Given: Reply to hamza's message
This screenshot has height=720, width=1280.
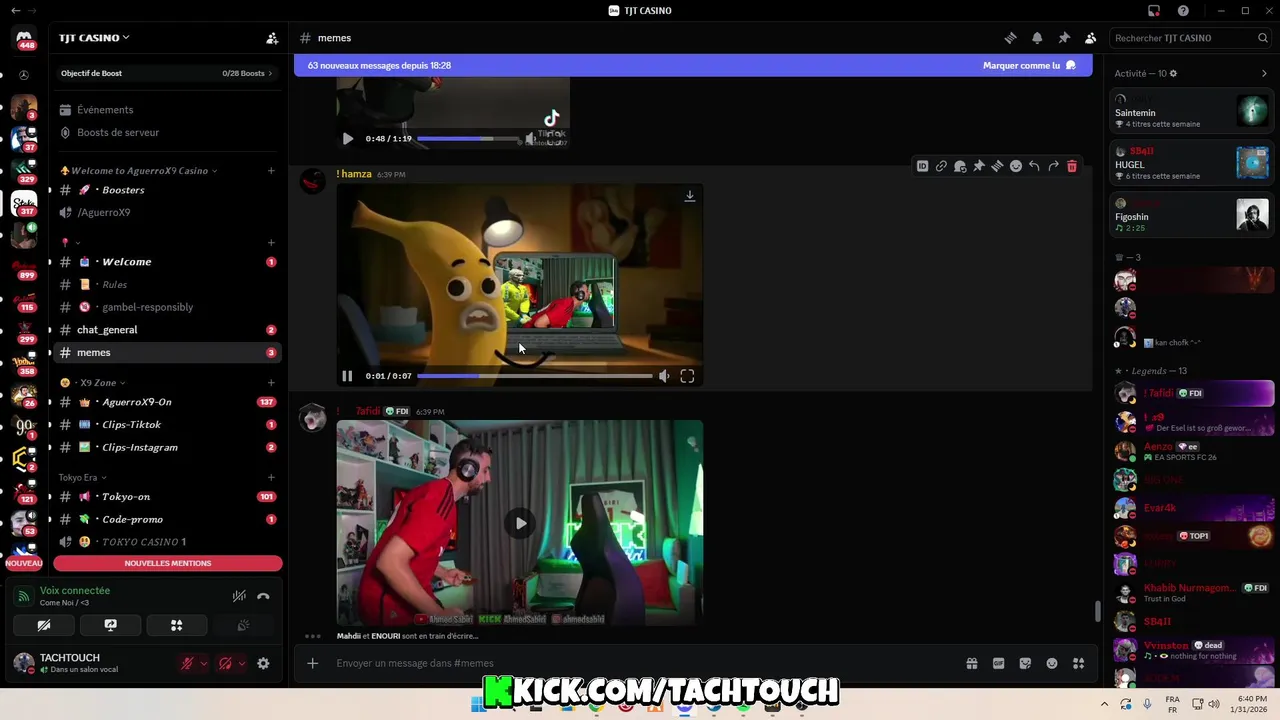Looking at the screenshot, I should pos(1034,166).
